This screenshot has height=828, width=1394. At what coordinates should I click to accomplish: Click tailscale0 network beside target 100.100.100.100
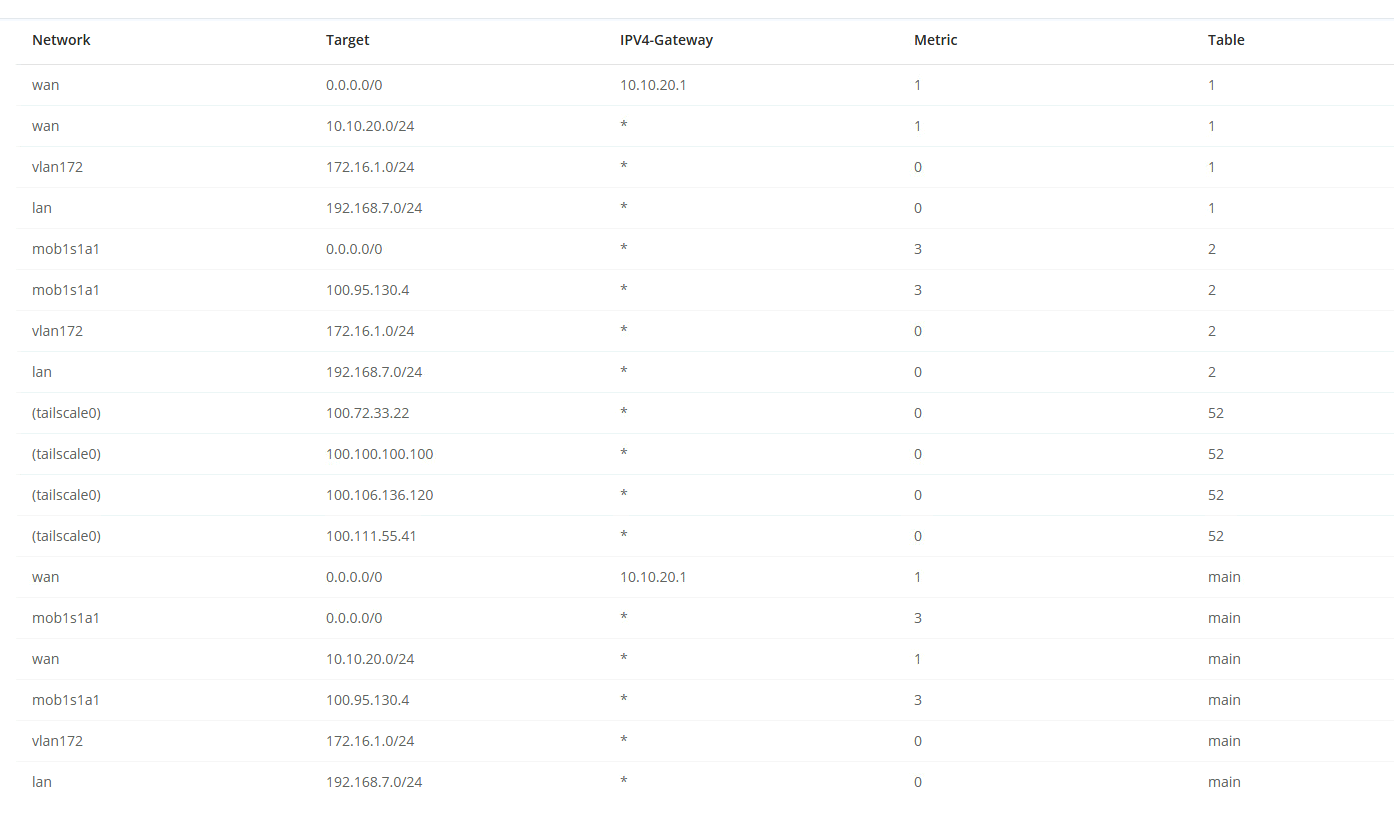tap(66, 454)
